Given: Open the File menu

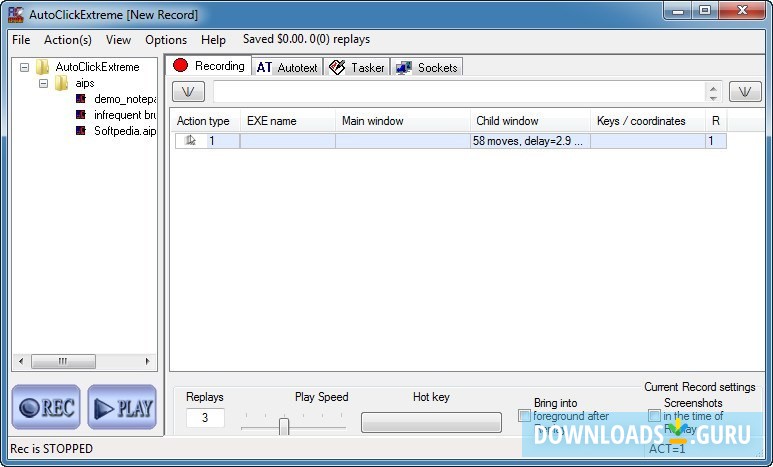Looking at the screenshot, I should click(21, 39).
